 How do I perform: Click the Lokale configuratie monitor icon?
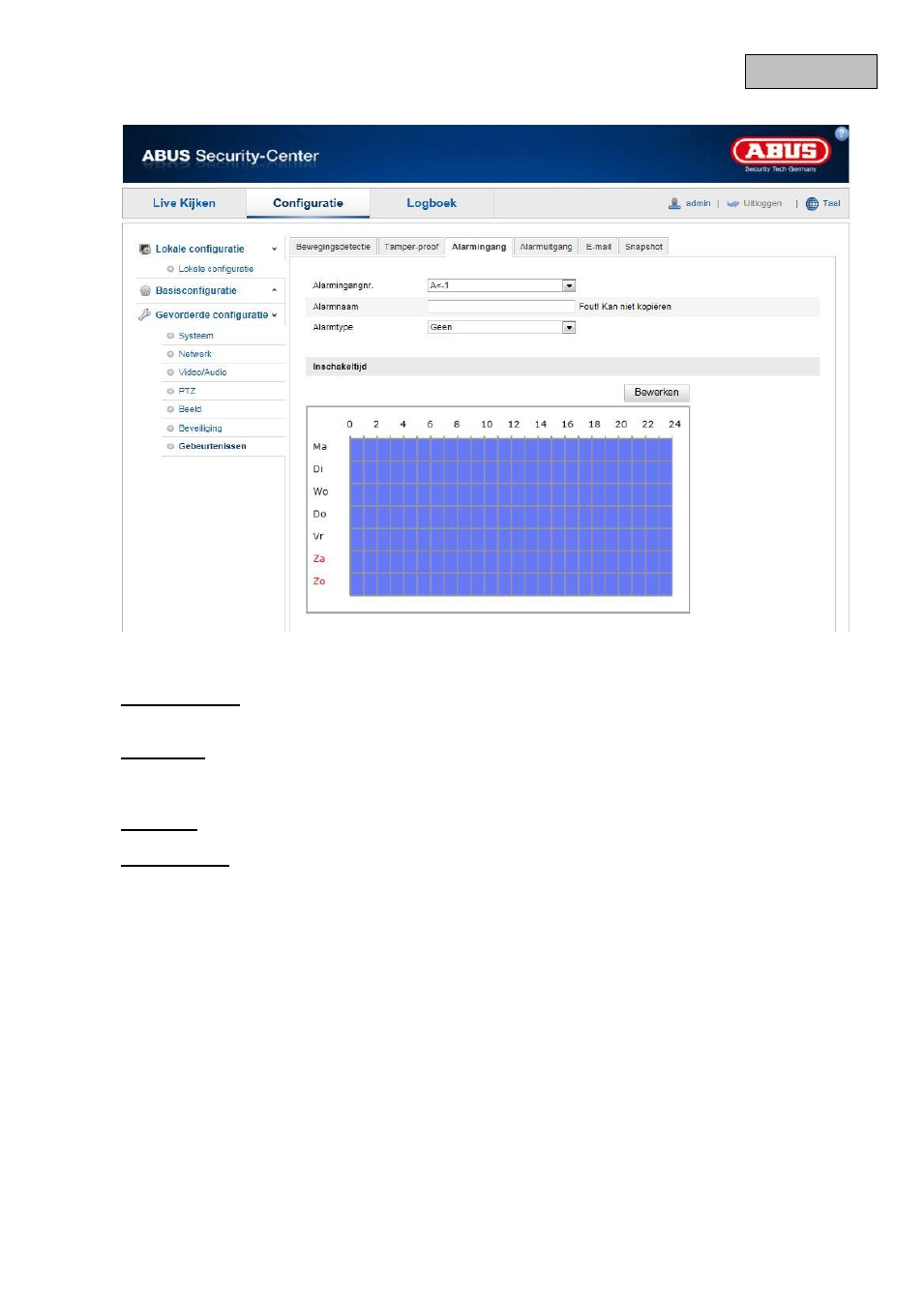145,249
